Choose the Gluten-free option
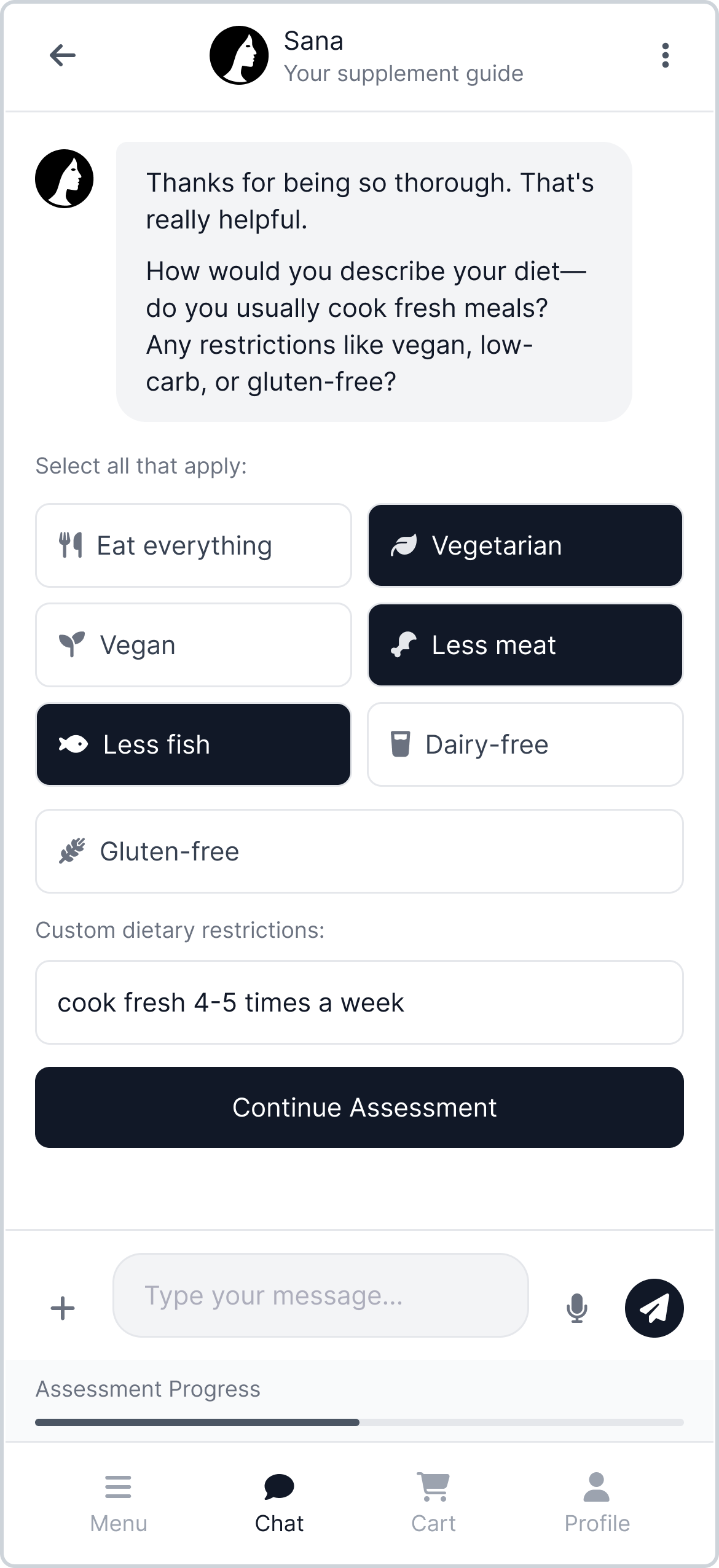The height and width of the screenshot is (1568, 719). (x=359, y=851)
